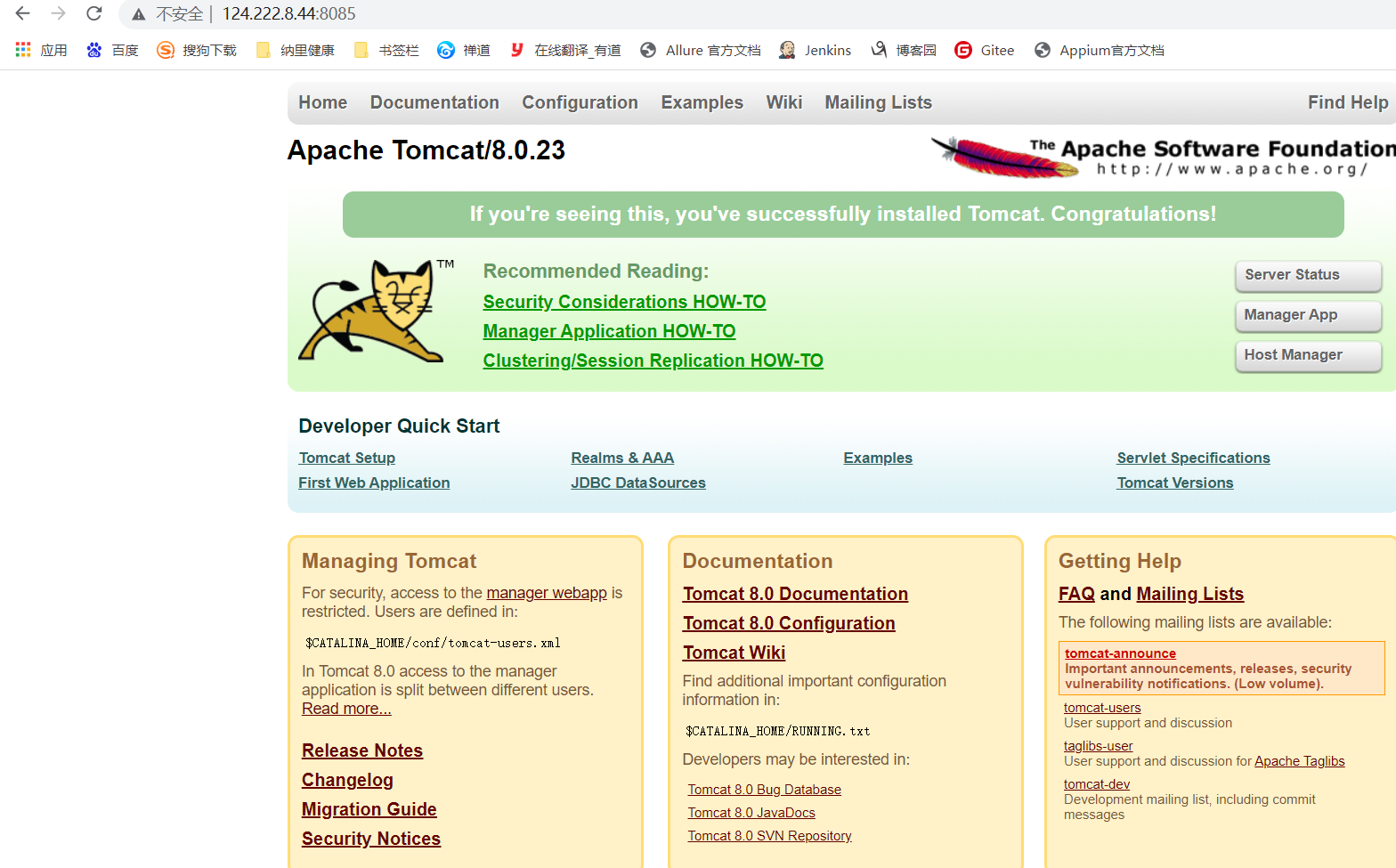Image resolution: width=1396 pixels, height=868 pixels.
Task: Open Clustering/Session Replication HOW-TO link
Action: click(x=653, y=361)
